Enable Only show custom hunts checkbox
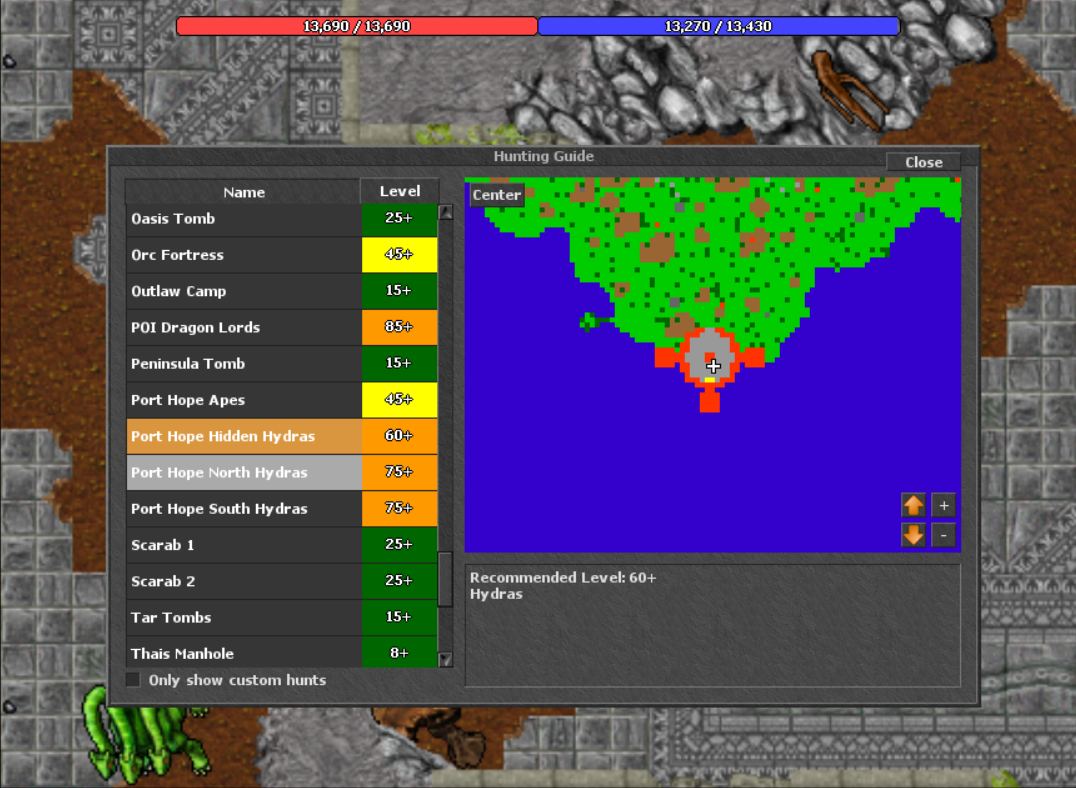1076x788 pixels. [x=133, y=680]
